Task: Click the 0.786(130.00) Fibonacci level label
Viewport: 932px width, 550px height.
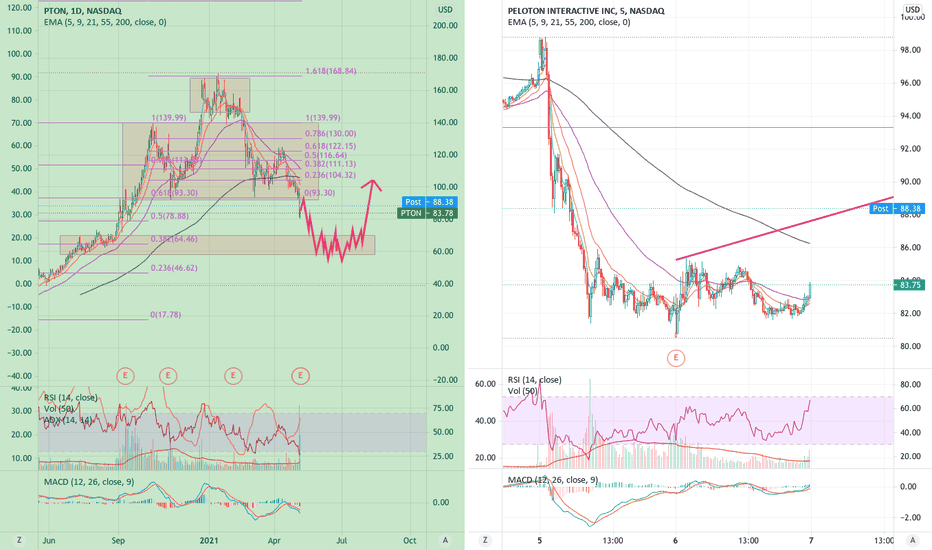Action: (x=330, y=134)
